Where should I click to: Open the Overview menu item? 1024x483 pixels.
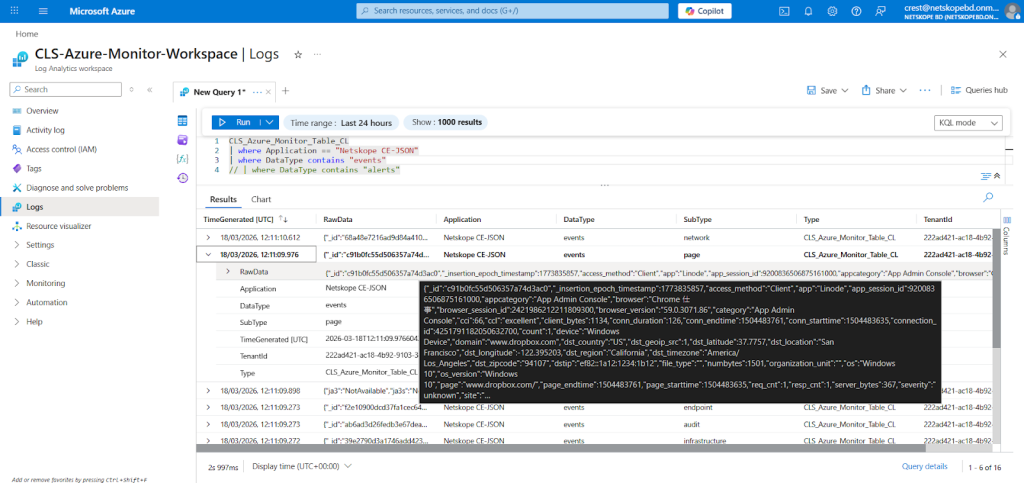tap(42, 111)
